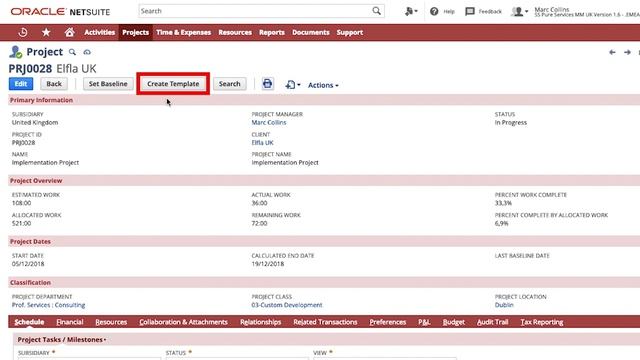Click the cloud icon beside Project title

click(87, 52)
